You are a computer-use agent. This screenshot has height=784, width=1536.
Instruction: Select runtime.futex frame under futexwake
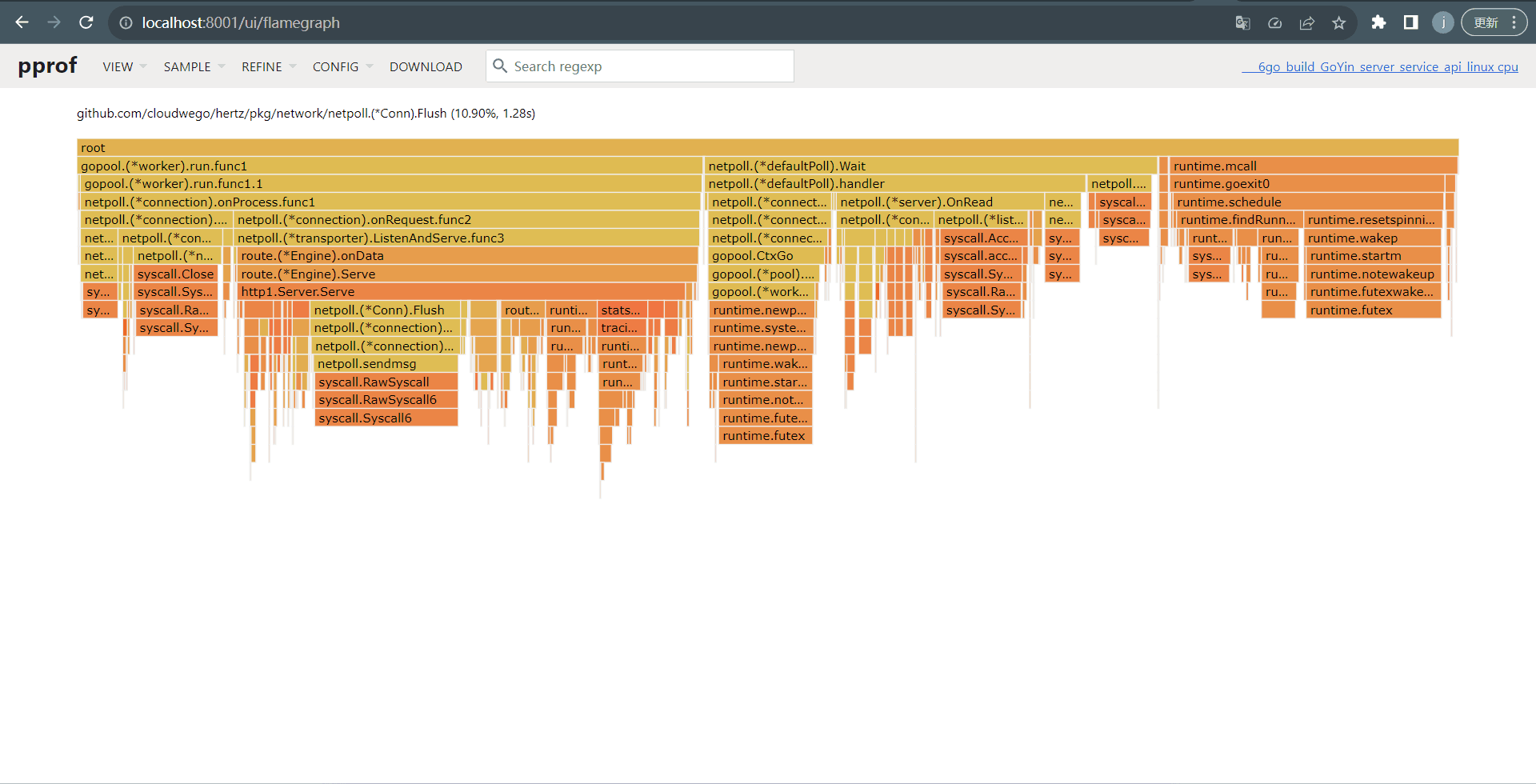click(1373, 310)
